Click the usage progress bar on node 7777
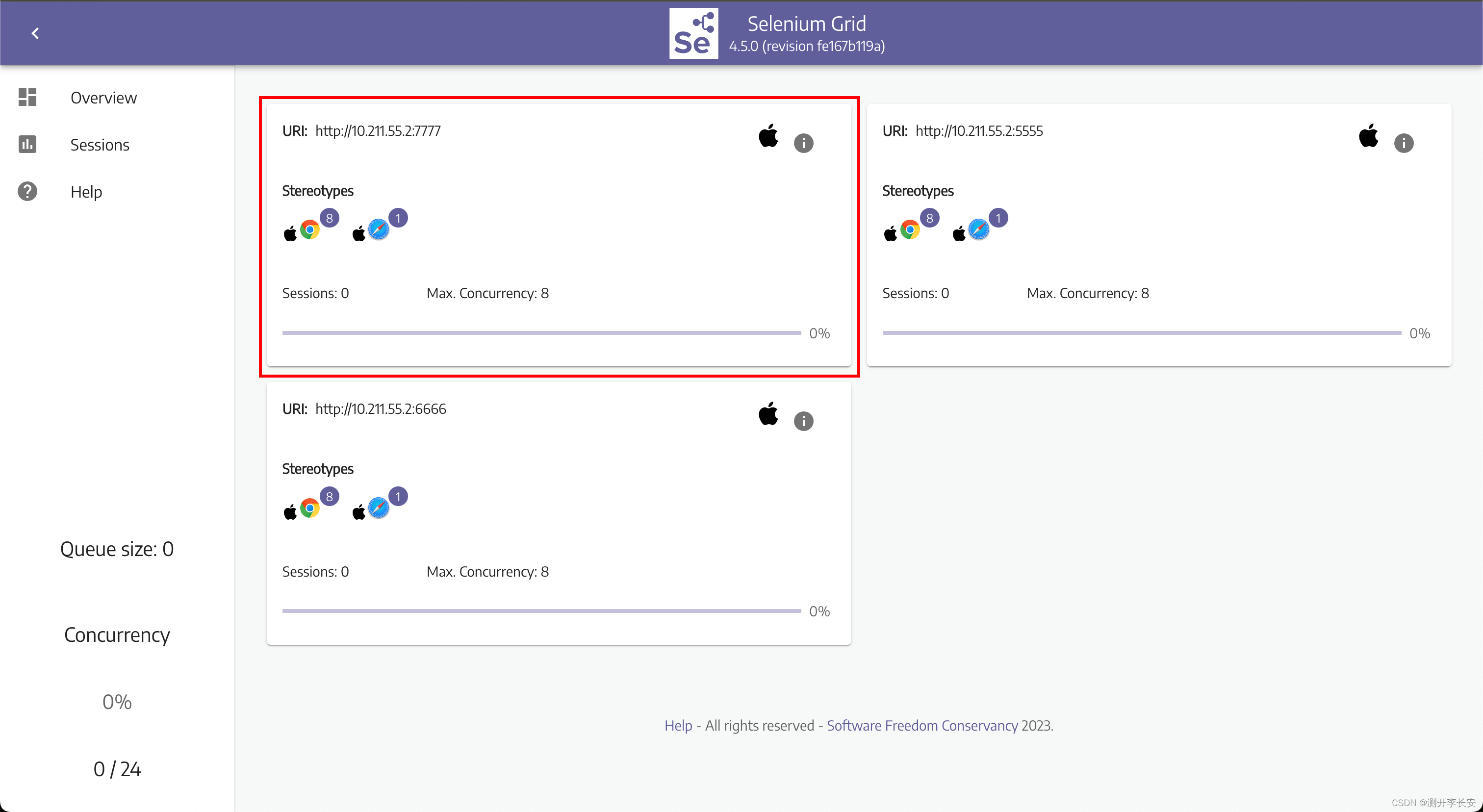The width and height of the screenshot is (1483, 812). 541,333
